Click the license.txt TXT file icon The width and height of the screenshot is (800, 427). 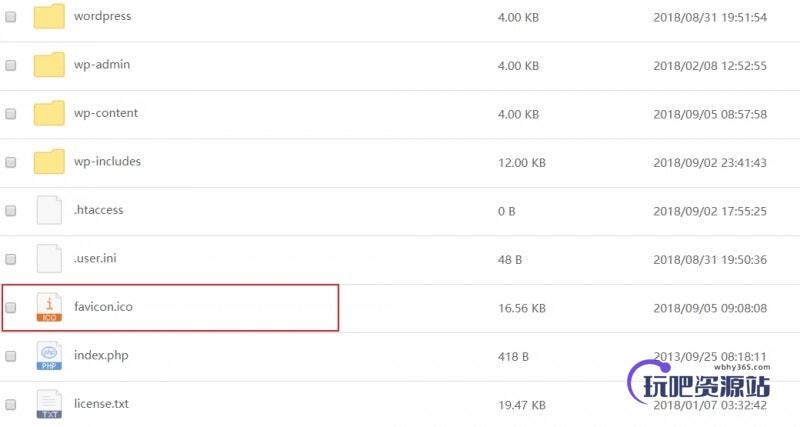49,404
